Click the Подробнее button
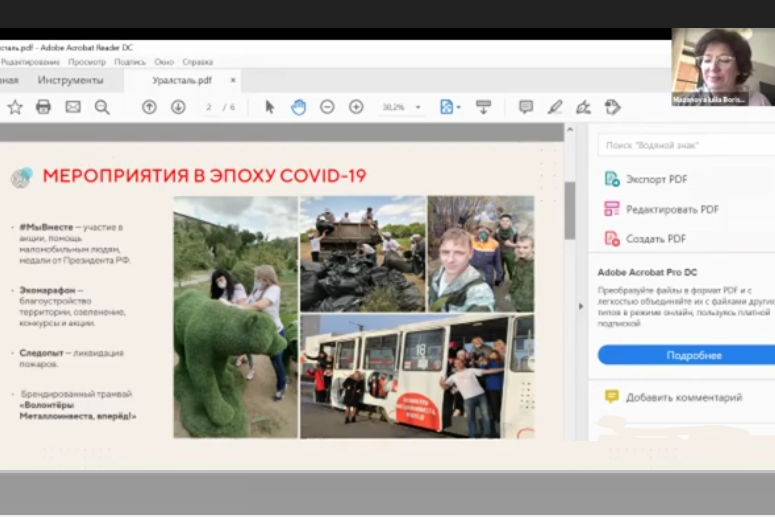 click(x=693, y=355)
